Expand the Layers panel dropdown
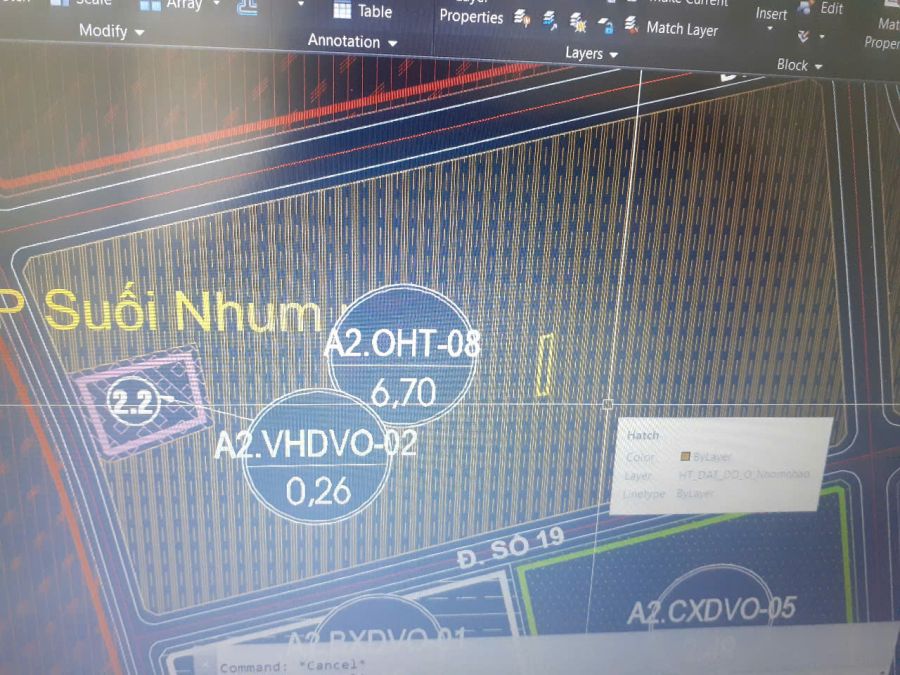 click(613, 54)
